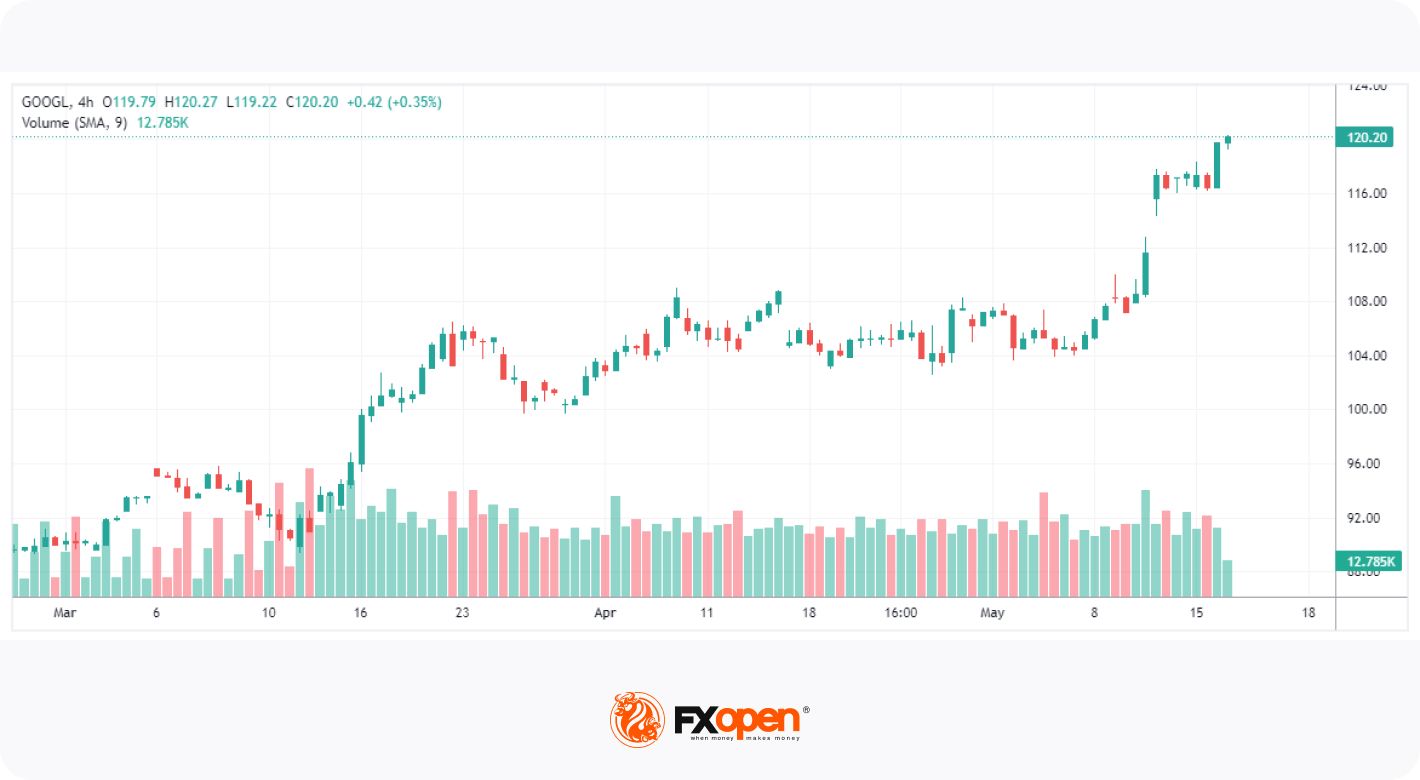Select the current price tag 120.20
This screenshot has width=1420, height=780.
pos(1366,138)
